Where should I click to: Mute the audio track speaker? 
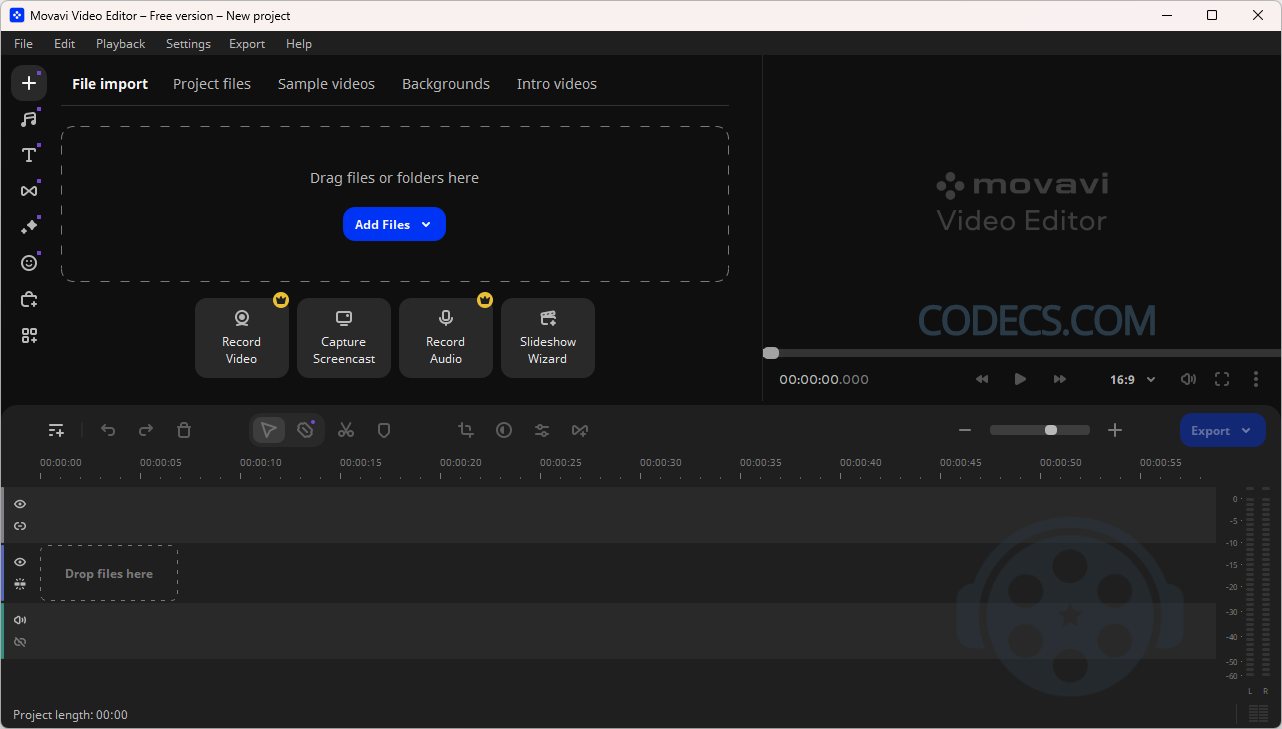coord(20,620)
